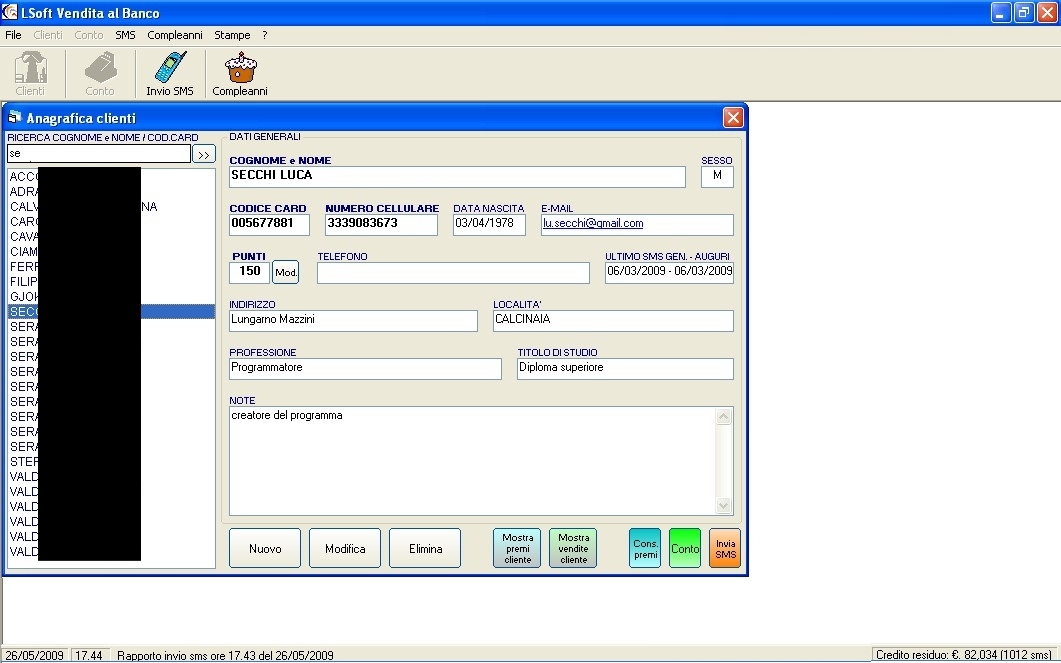The height and width of the screenshot is (663, 1061).
Task: Click the highlighted client row starting with SEC
Action: pos(111,311)
